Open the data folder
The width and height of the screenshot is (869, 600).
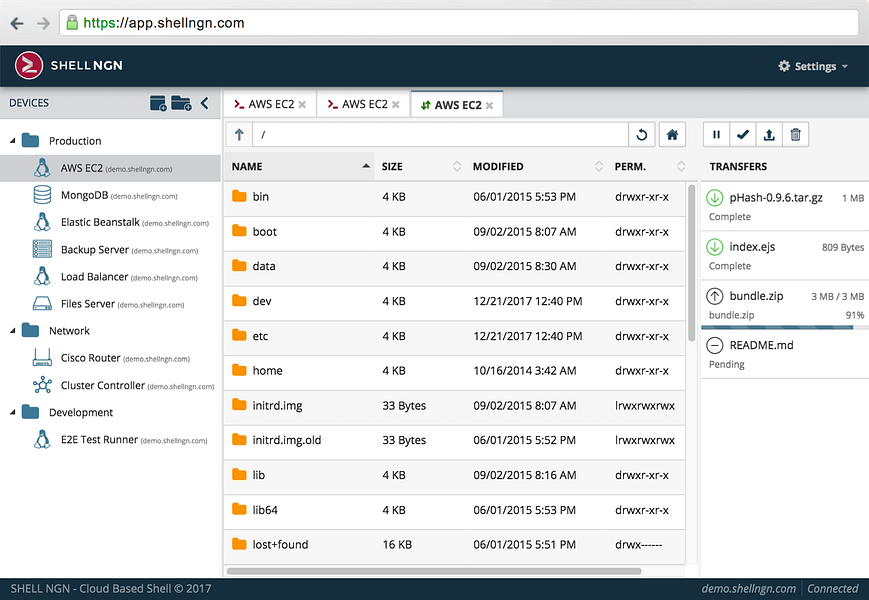tap(454, 266)
